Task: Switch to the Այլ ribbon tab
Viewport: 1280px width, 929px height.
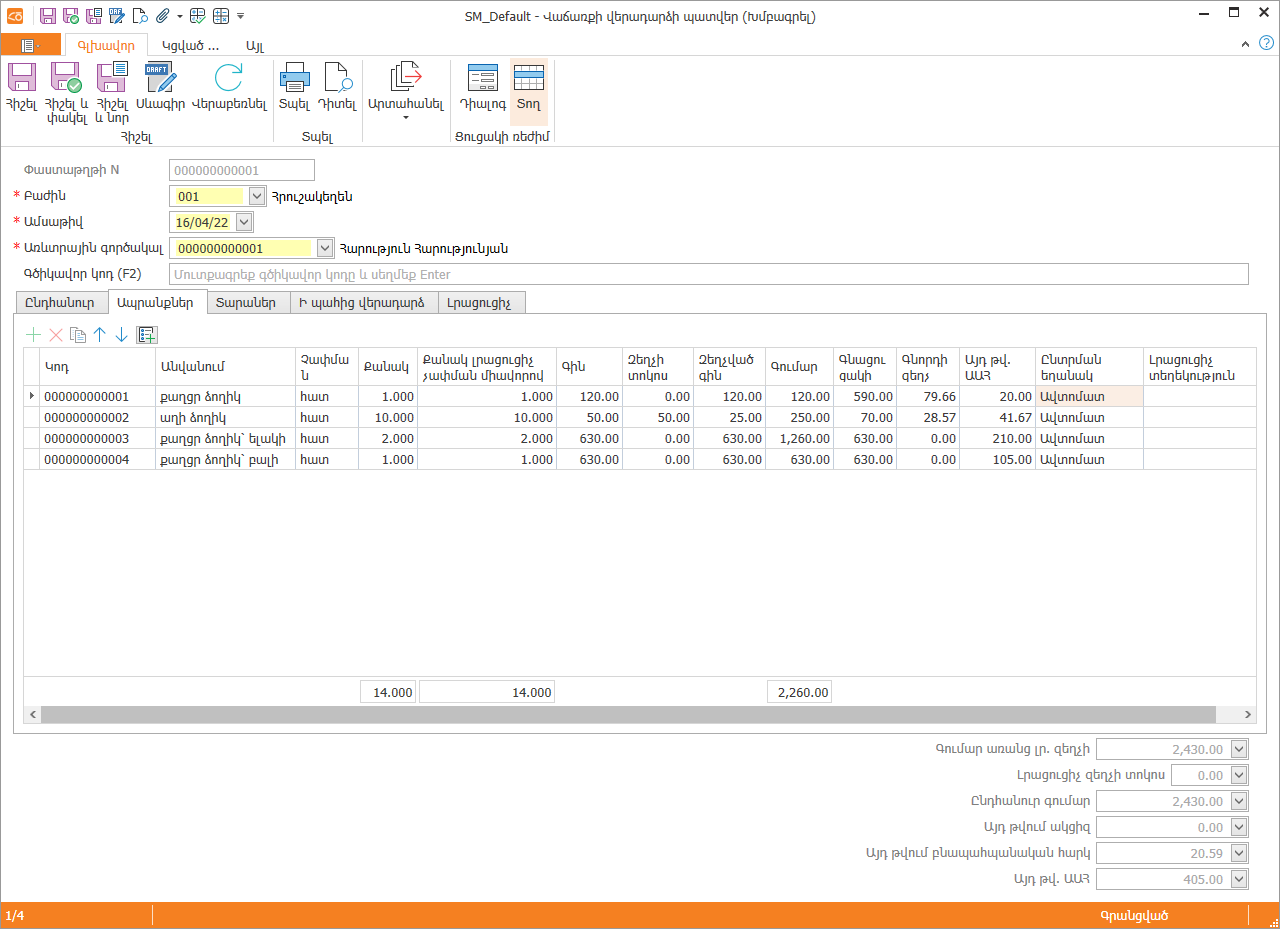Action: (255, 45)
